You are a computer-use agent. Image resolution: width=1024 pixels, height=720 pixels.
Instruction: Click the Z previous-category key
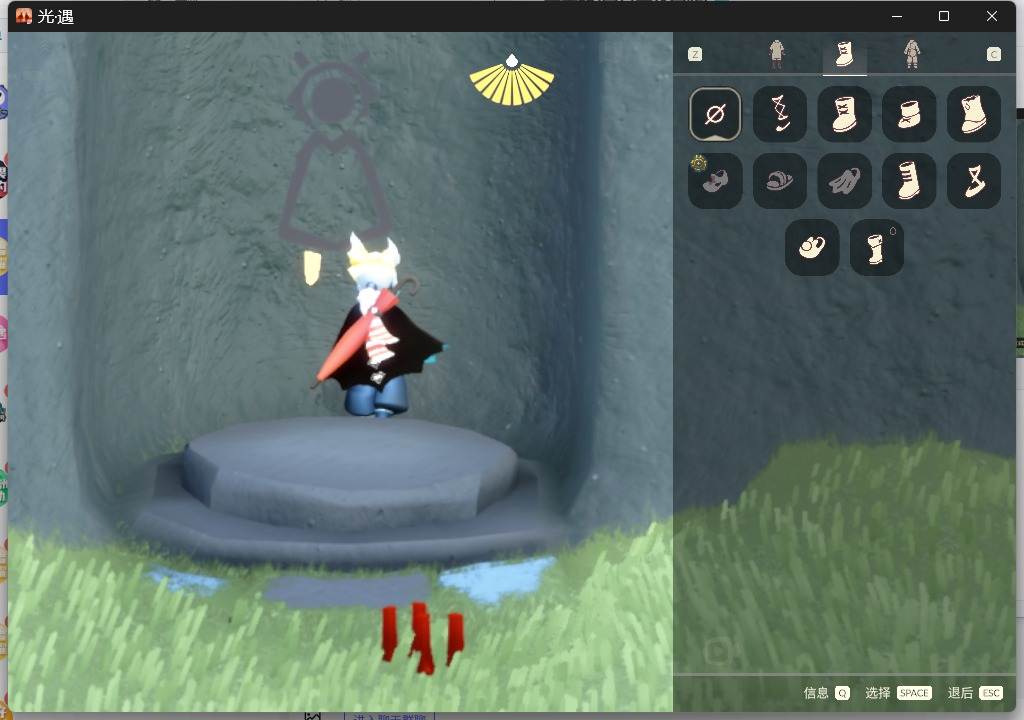click(x=695, y=54)
